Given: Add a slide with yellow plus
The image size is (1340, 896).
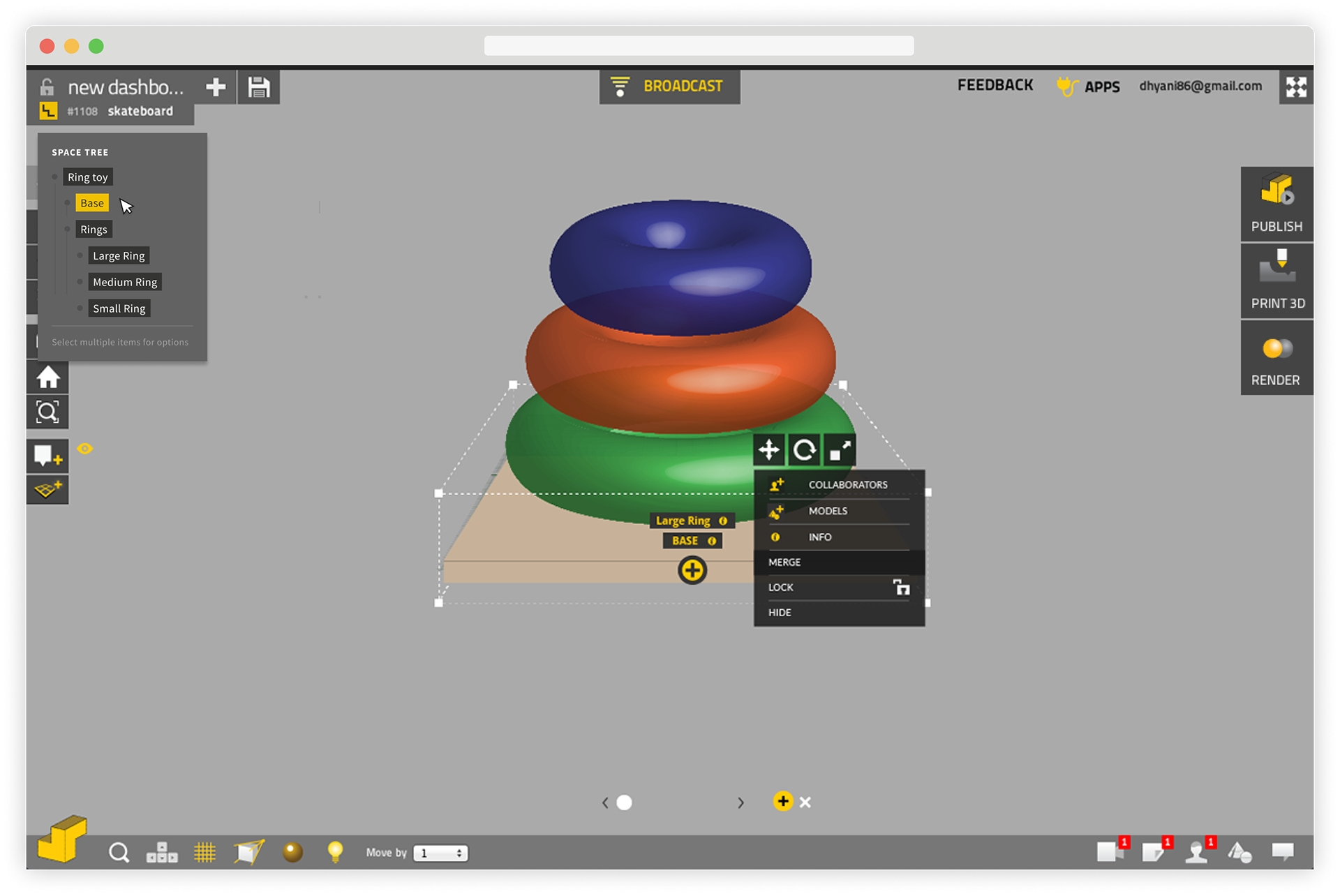Looking at the screenshot, I should (x=783, y=801).
